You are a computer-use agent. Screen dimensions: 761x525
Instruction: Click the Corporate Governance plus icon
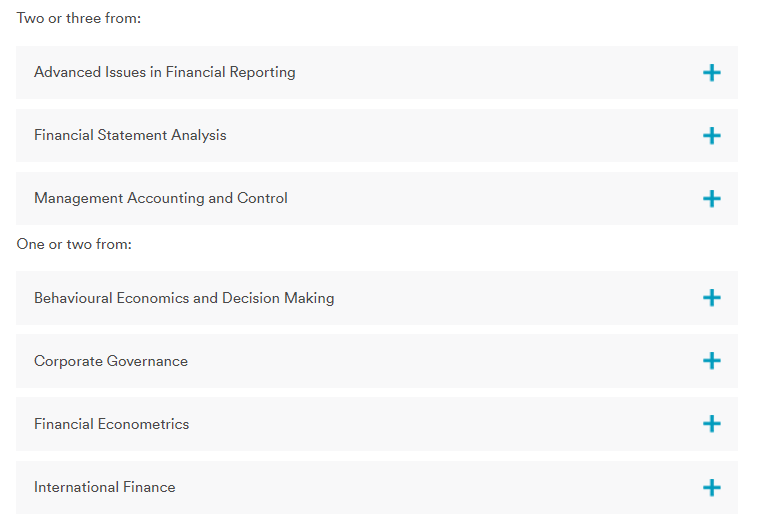coord(712,361)
